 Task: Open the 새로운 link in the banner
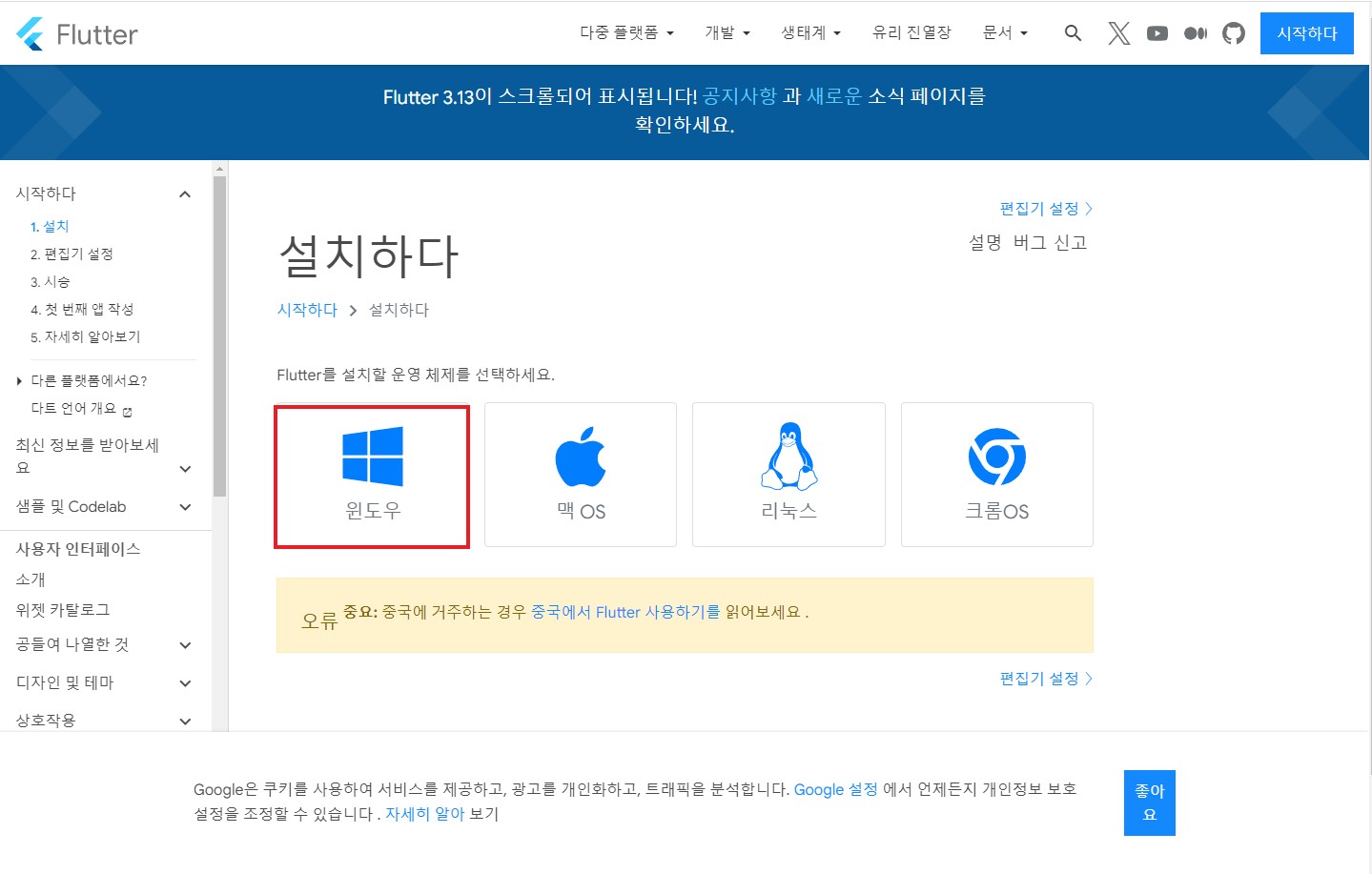pos(834,96)
